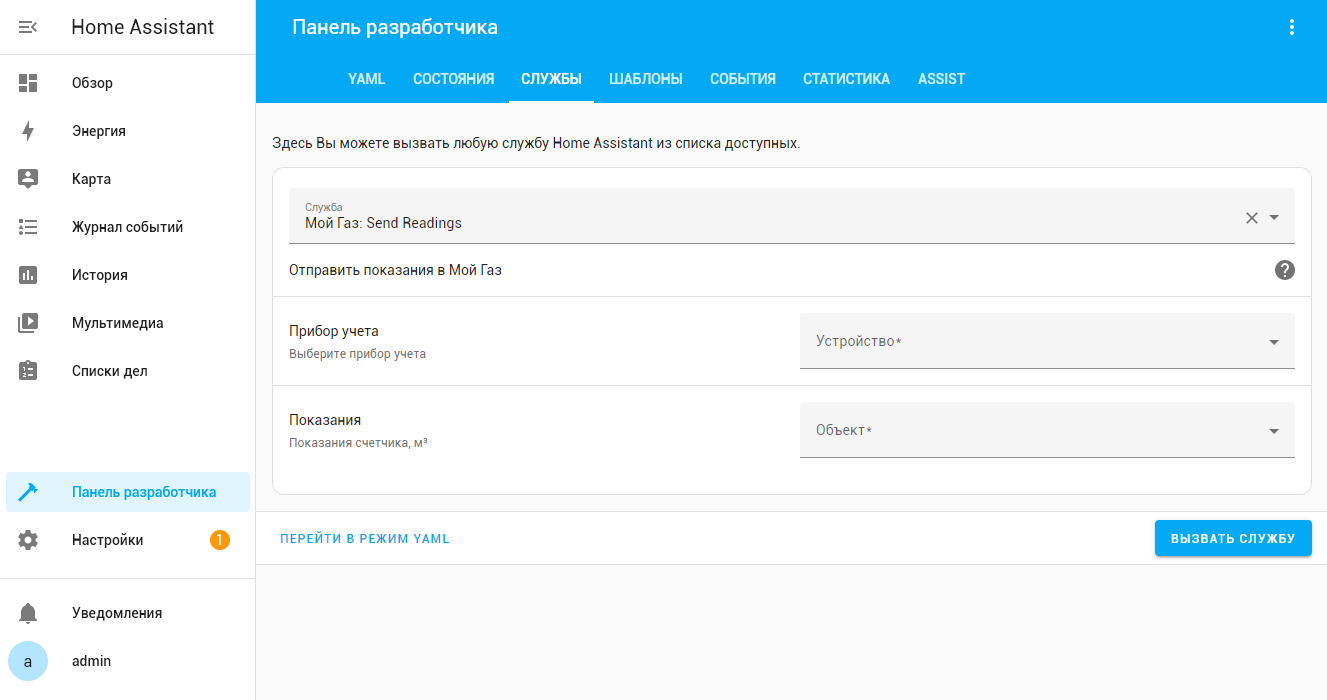Open the three-dot overflow menu
Image resolution: width=1327 pixels, height=700 pixels.
point(1291,27)
